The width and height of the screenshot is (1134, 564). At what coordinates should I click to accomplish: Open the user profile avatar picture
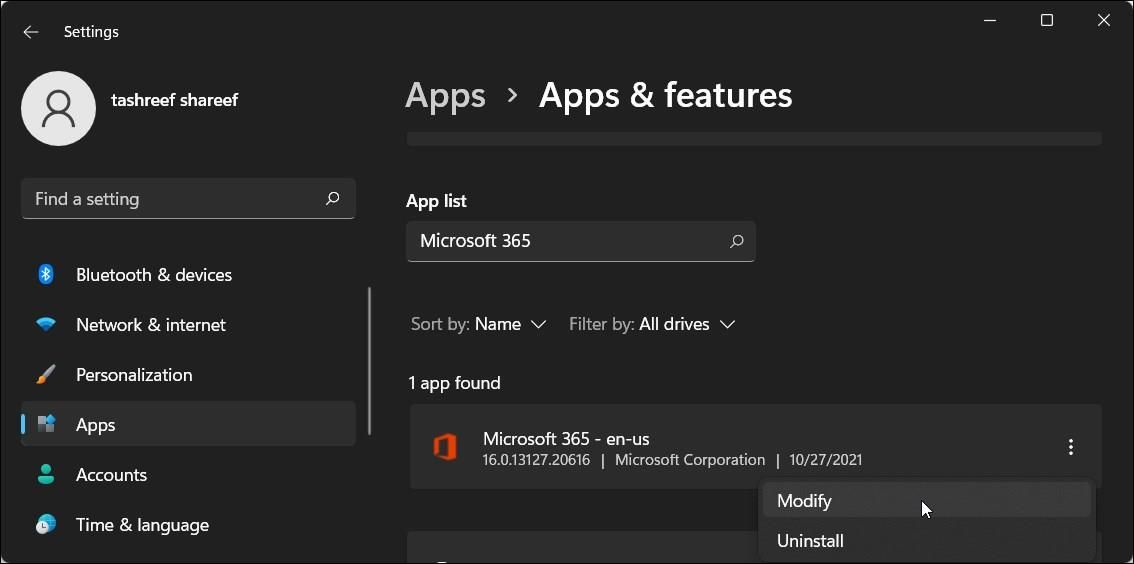click(59, 108)
